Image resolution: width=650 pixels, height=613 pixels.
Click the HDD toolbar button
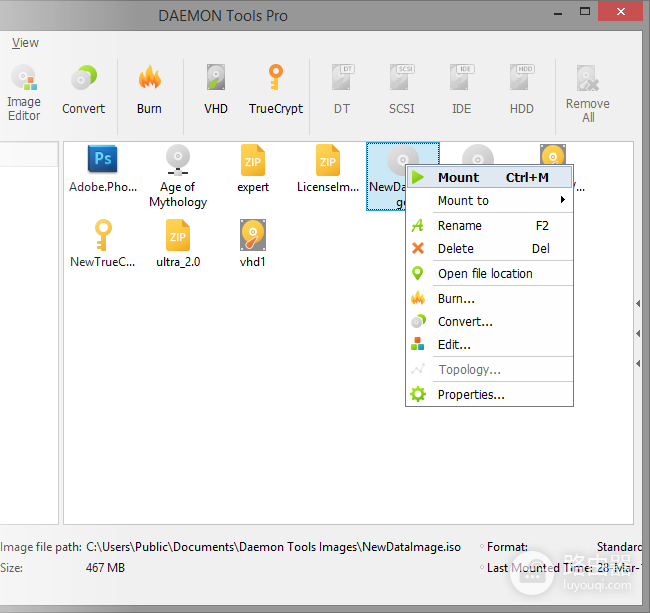[x=521, y=90]
